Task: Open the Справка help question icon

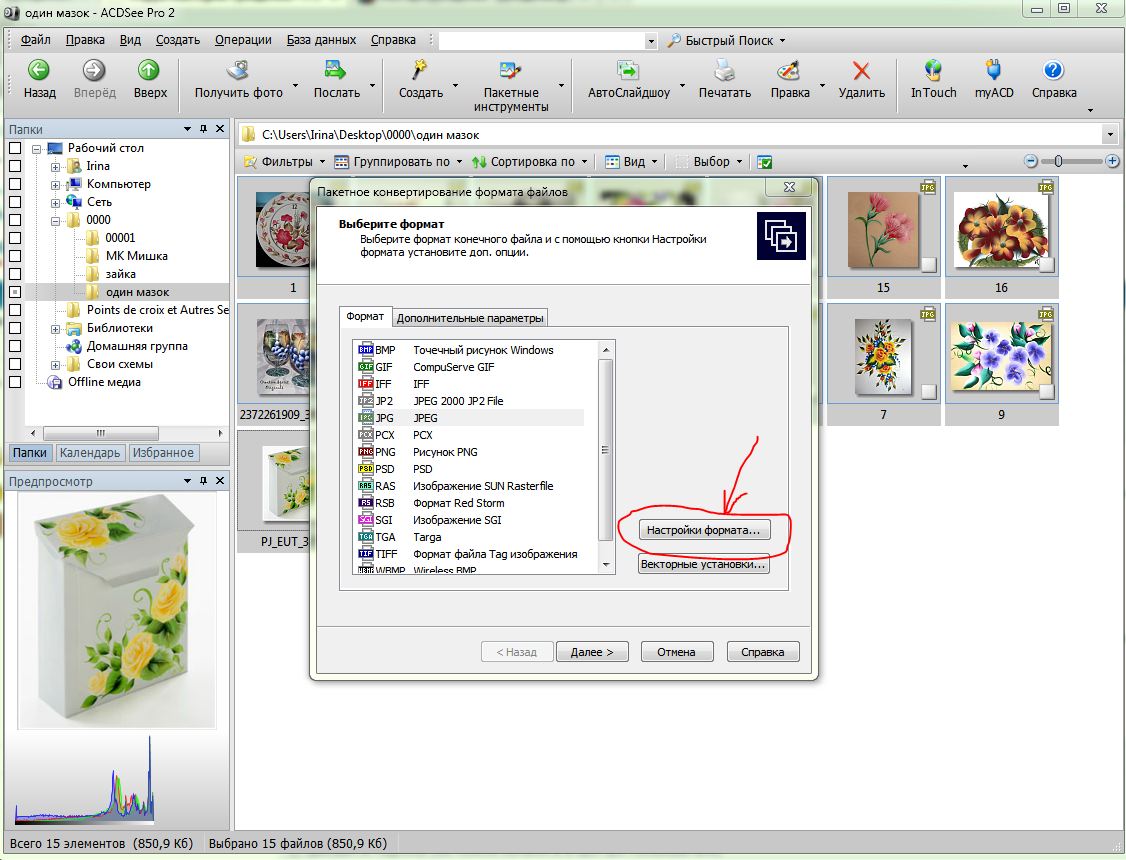Action: click(1053, 70)
